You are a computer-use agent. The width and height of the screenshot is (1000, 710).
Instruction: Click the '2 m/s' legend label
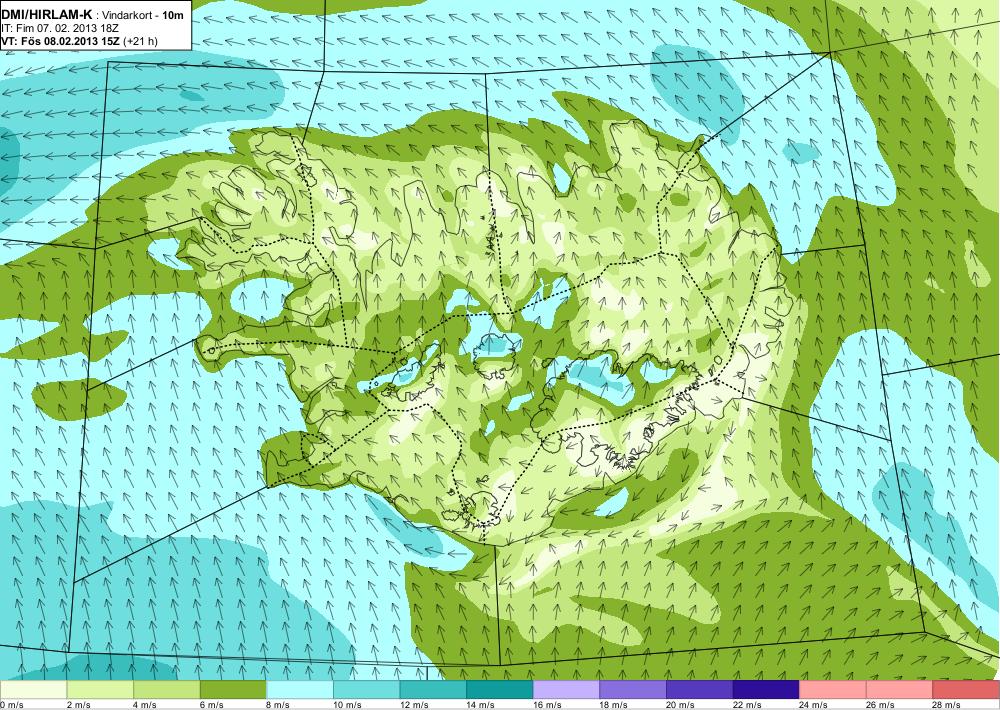tap(78, 705)
